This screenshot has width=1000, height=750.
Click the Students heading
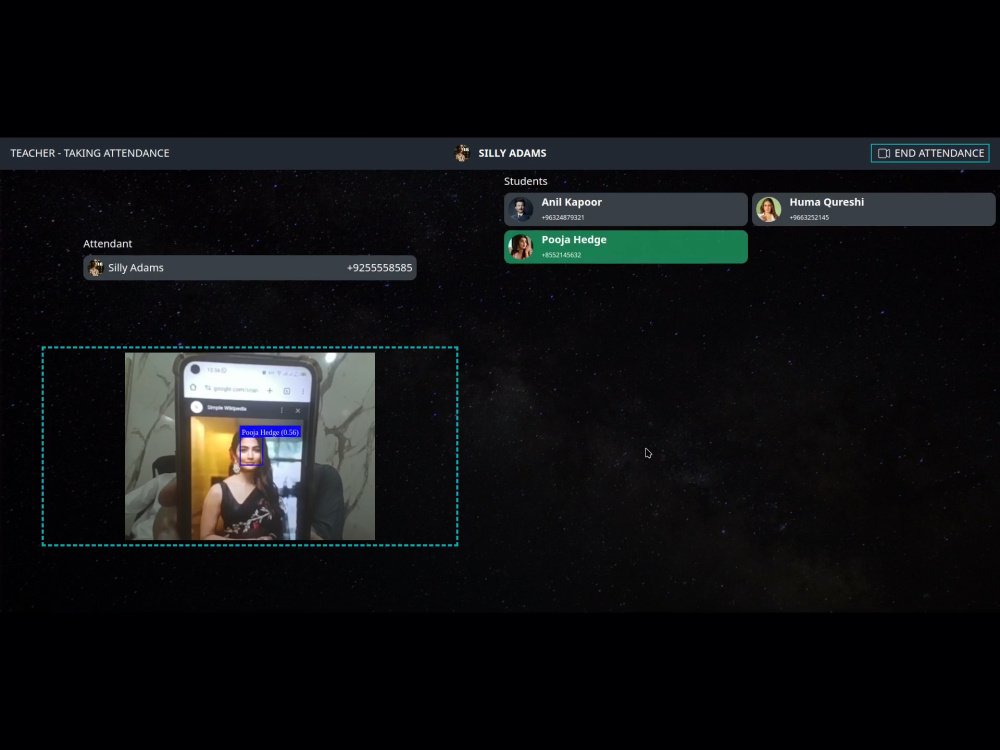526,181
